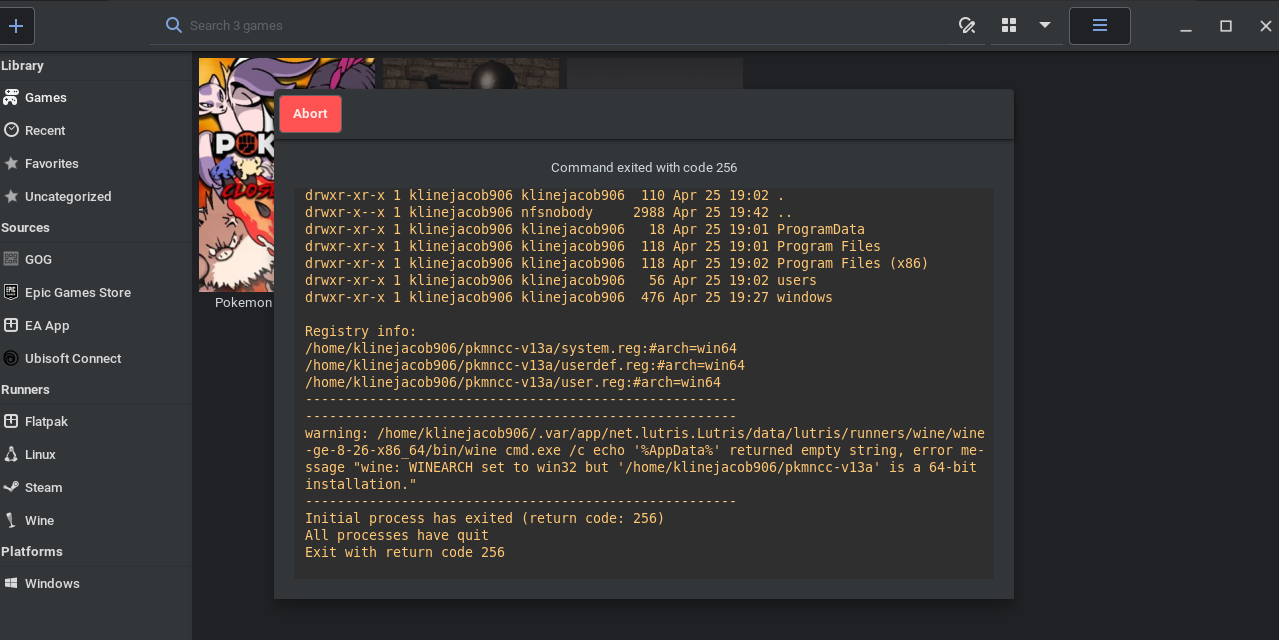
Task: Click the "Initial process has exited" log line
Action: coord(485,519)
